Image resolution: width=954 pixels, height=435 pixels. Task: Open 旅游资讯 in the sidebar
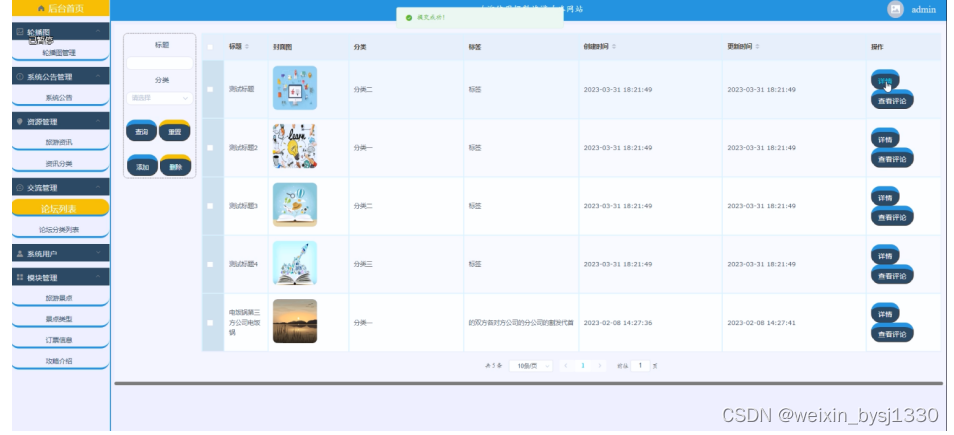(61, 142)
